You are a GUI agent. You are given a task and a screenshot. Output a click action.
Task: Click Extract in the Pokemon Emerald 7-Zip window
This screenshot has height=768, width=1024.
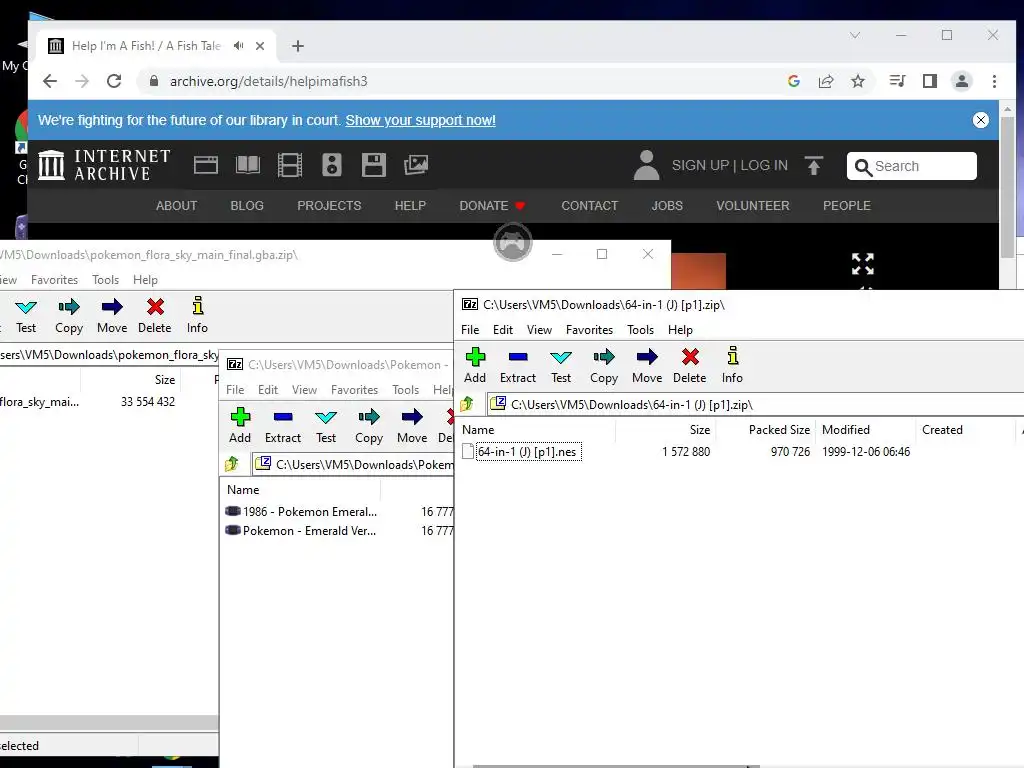point(283,425)
